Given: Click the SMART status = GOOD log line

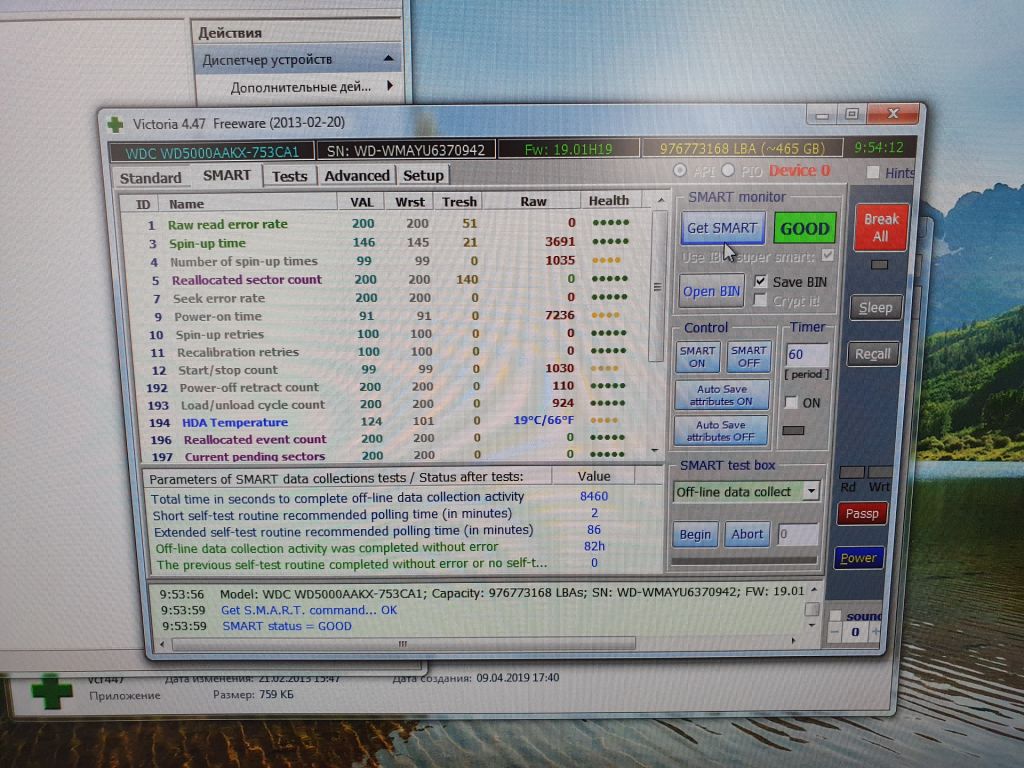Looking at the screenshot, I should pyautogui.click(x=287, y=626).
